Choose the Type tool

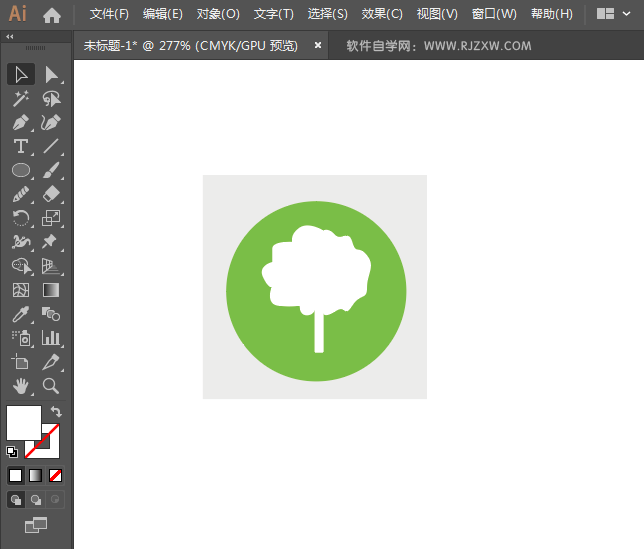coord(20,146)
